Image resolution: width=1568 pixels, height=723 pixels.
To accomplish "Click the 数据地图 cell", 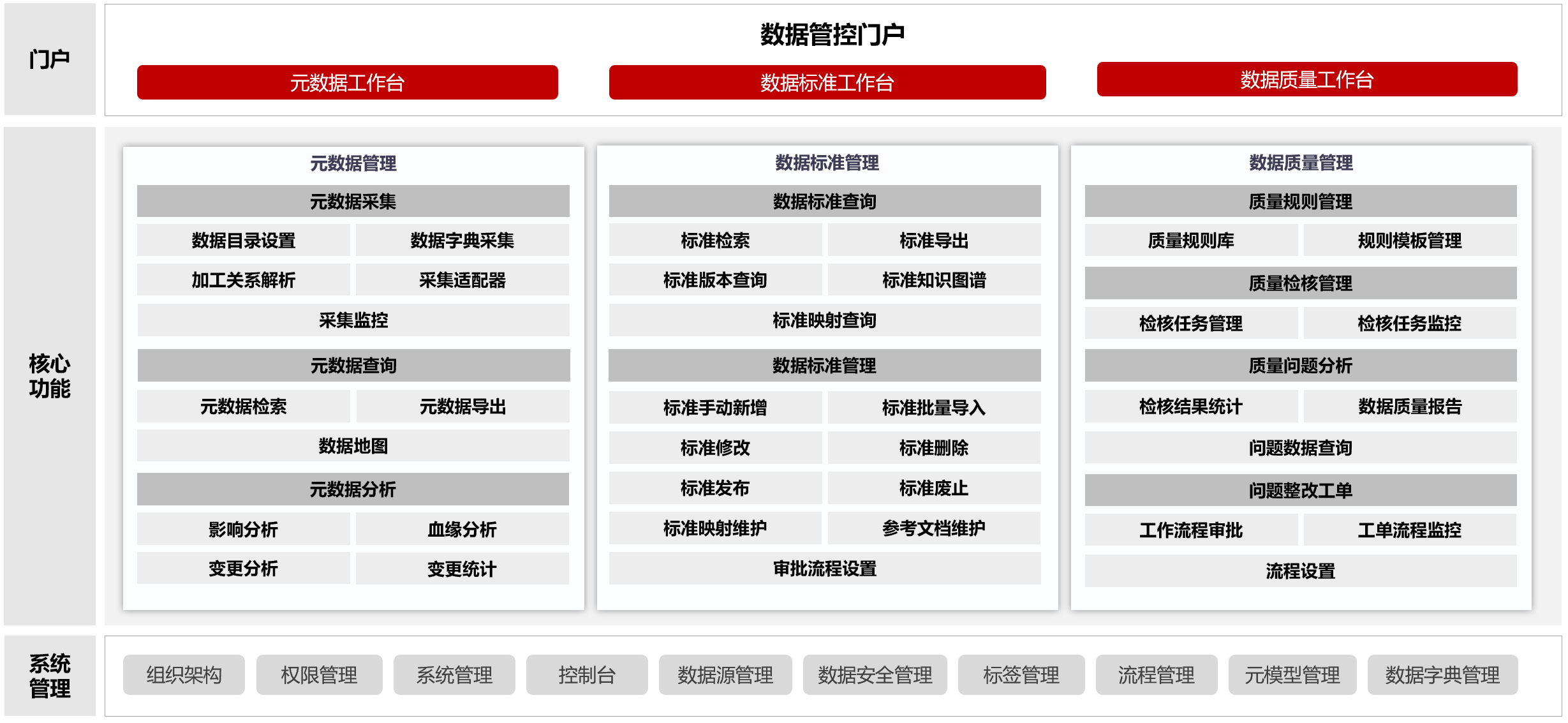I will pos(353,445).
